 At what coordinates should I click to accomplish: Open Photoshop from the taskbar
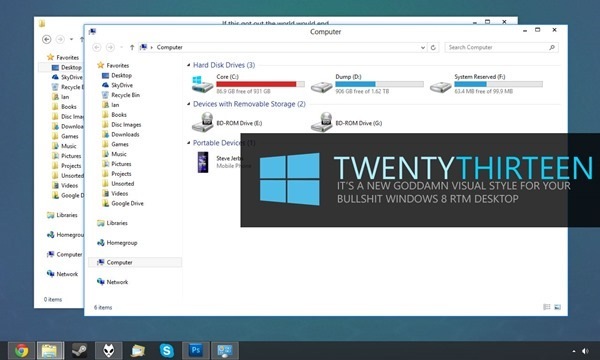coord(196,350)
